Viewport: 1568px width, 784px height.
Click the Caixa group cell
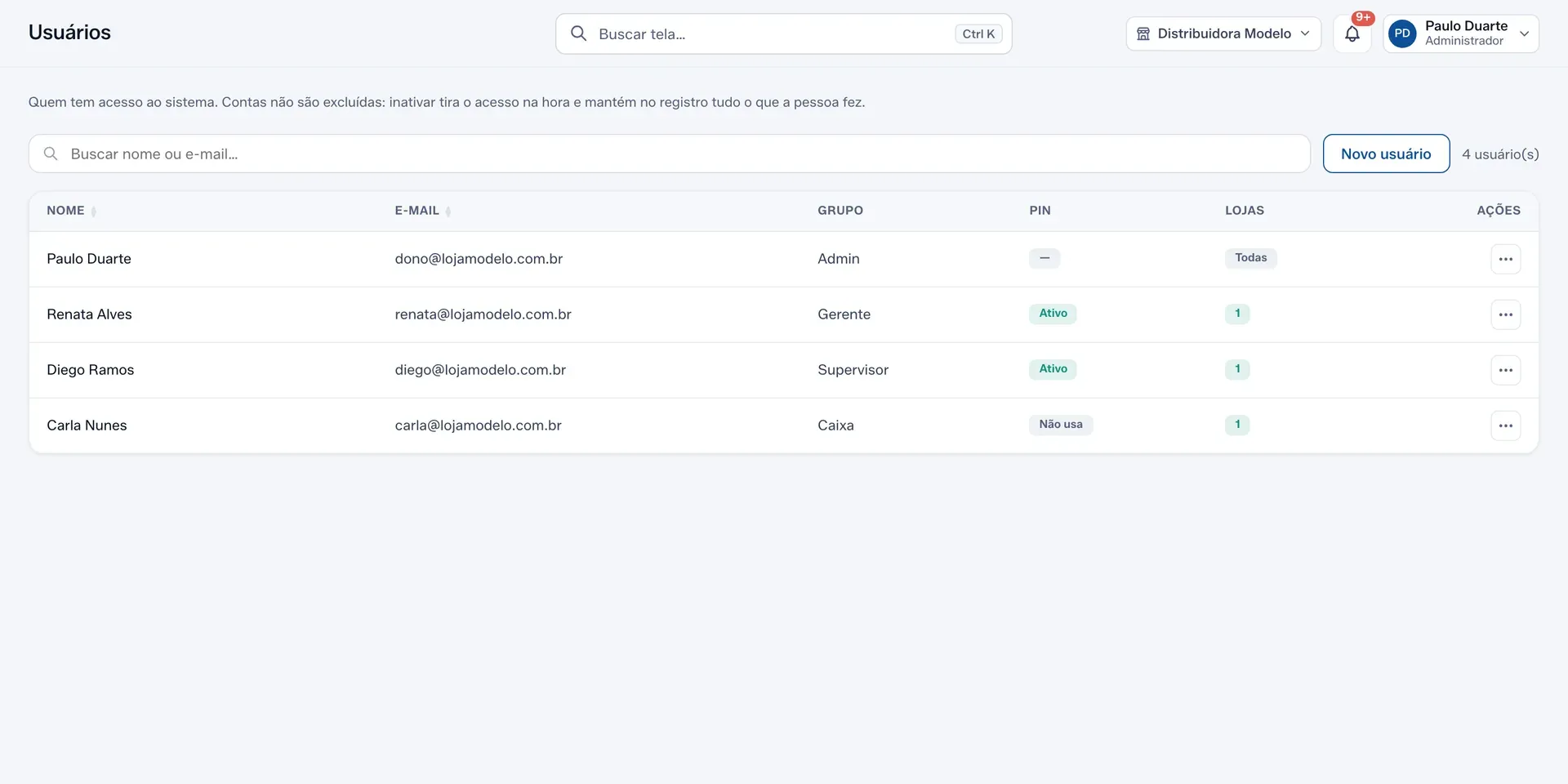coord(835,425)
